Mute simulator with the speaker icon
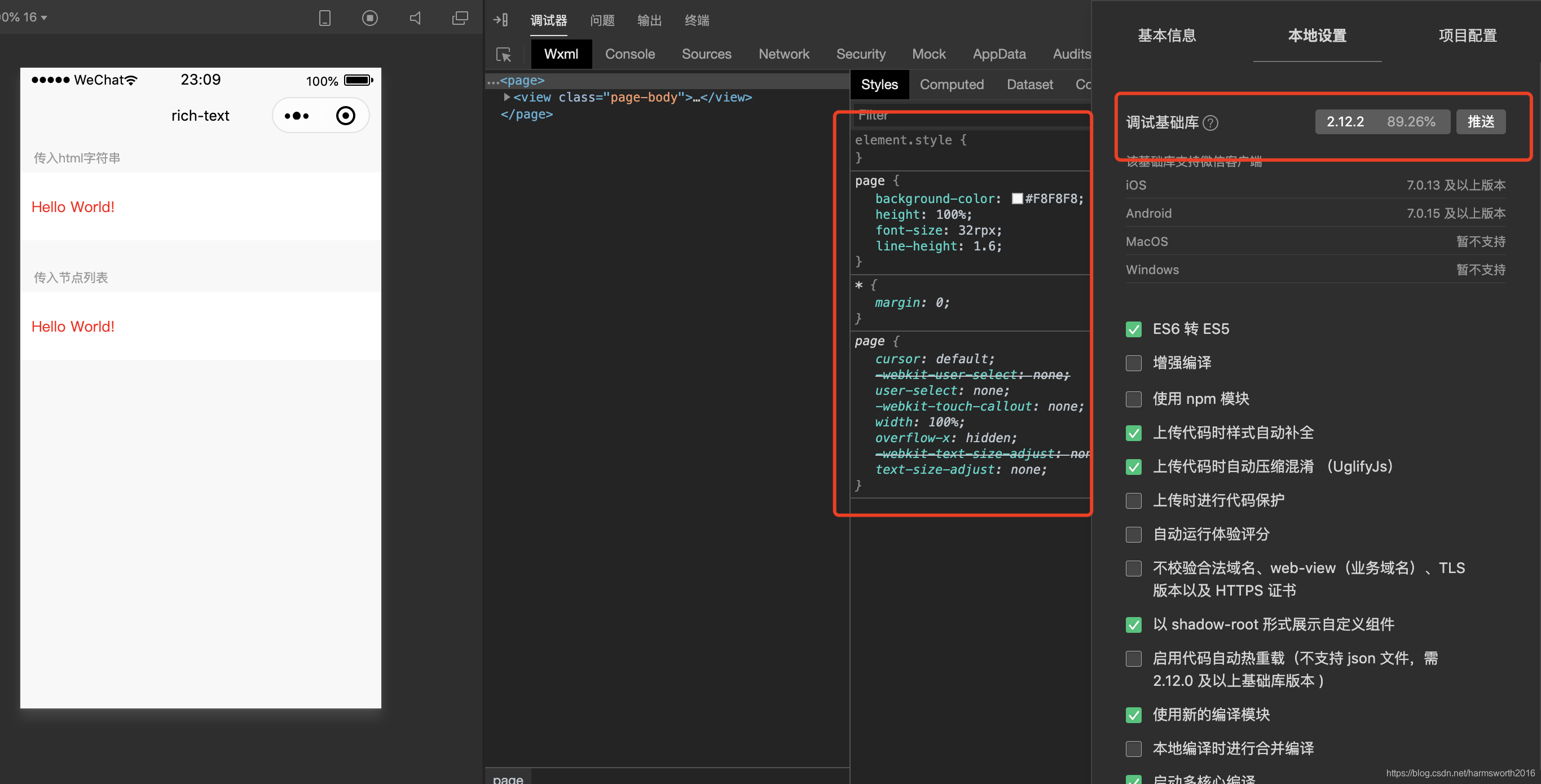This screenshot has width=1541, height=784. (415, 18)
